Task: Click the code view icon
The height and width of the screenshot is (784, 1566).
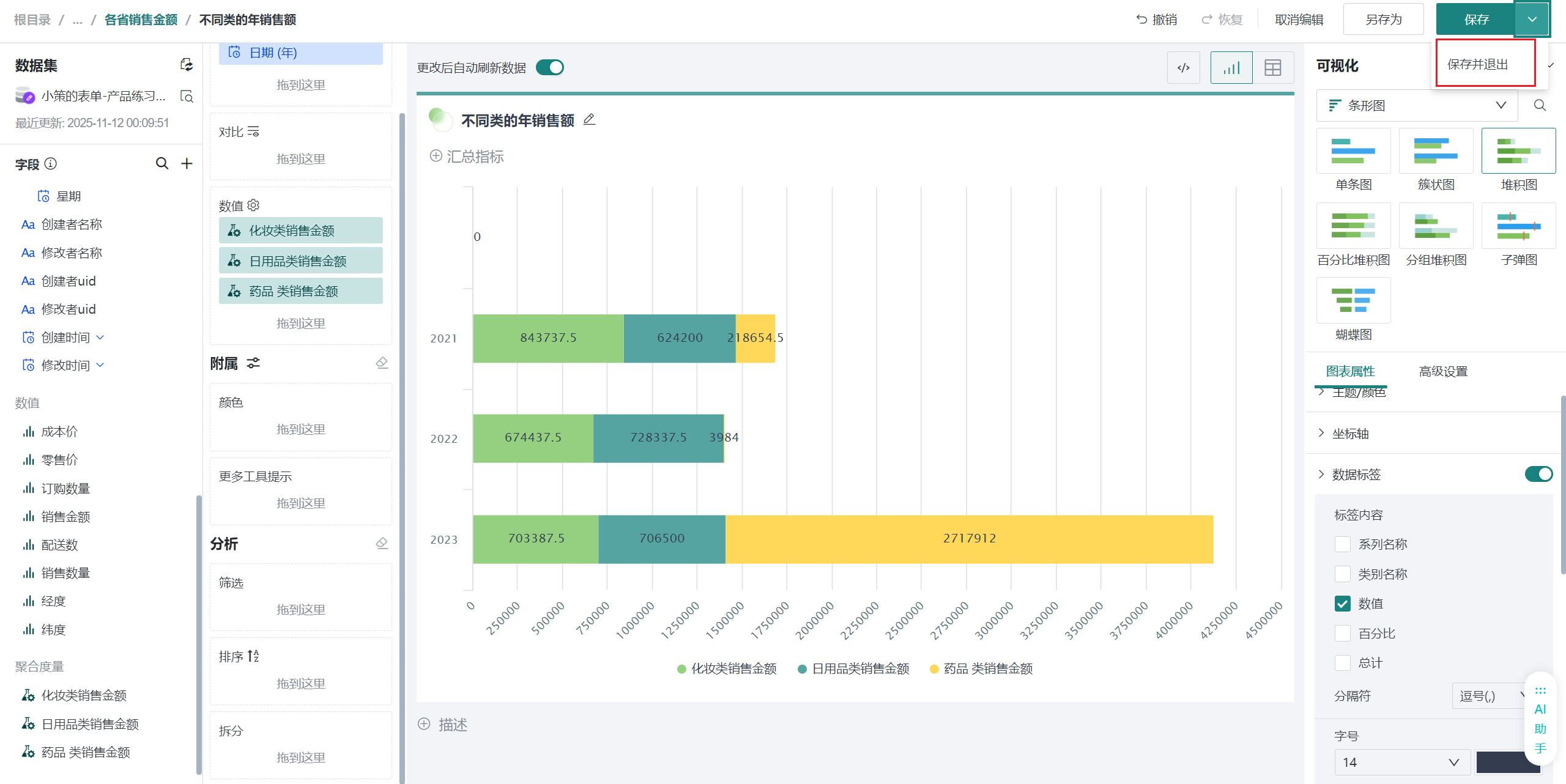Action: pos(1183,68)
